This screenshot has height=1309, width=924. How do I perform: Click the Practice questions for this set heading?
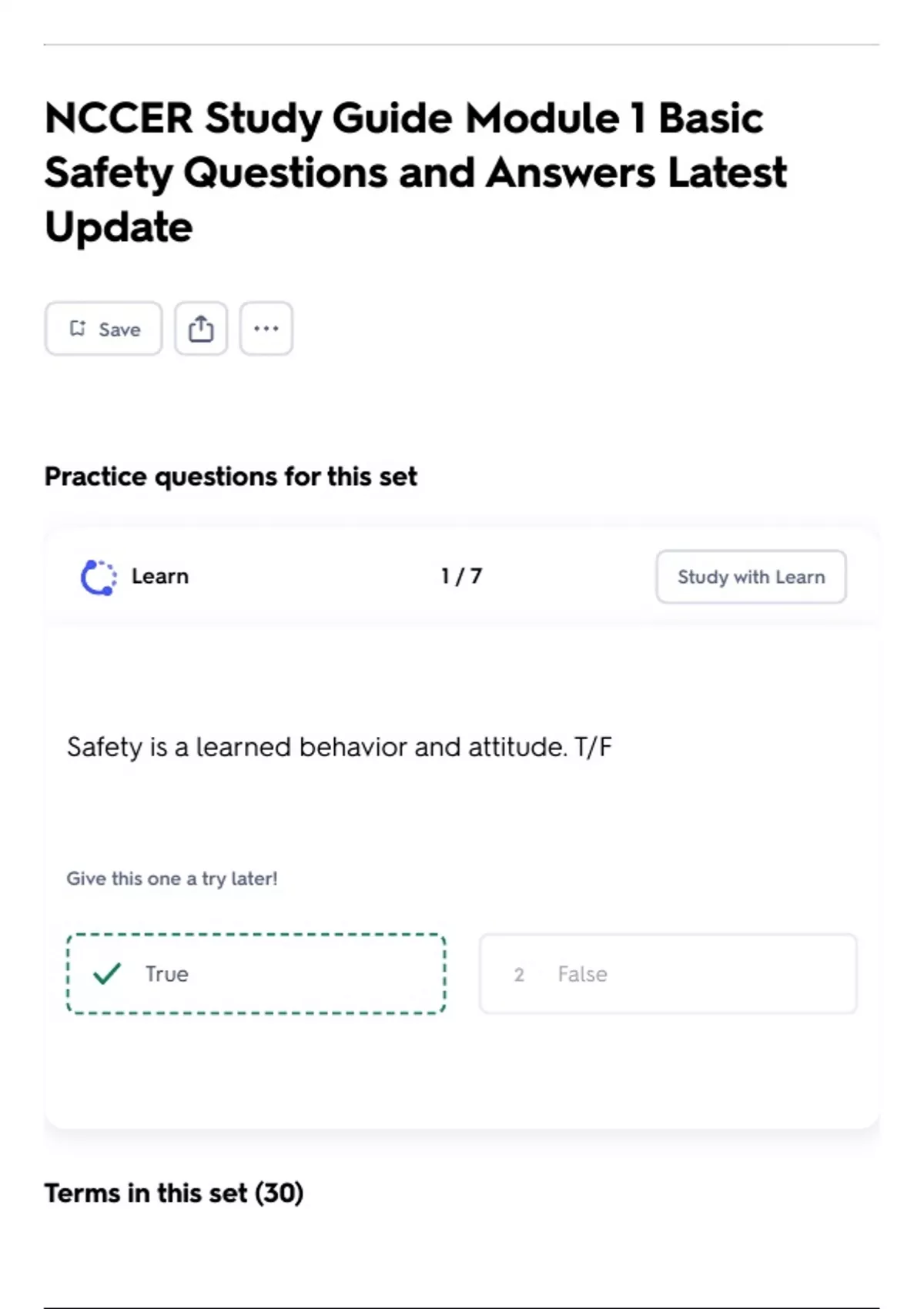tap(230, 477)
